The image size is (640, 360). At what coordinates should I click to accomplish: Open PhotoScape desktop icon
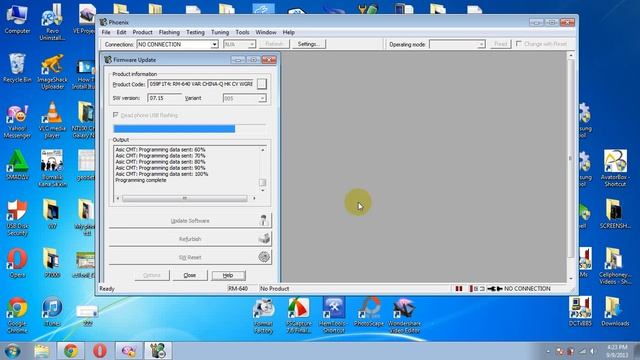tap(369, 312)
